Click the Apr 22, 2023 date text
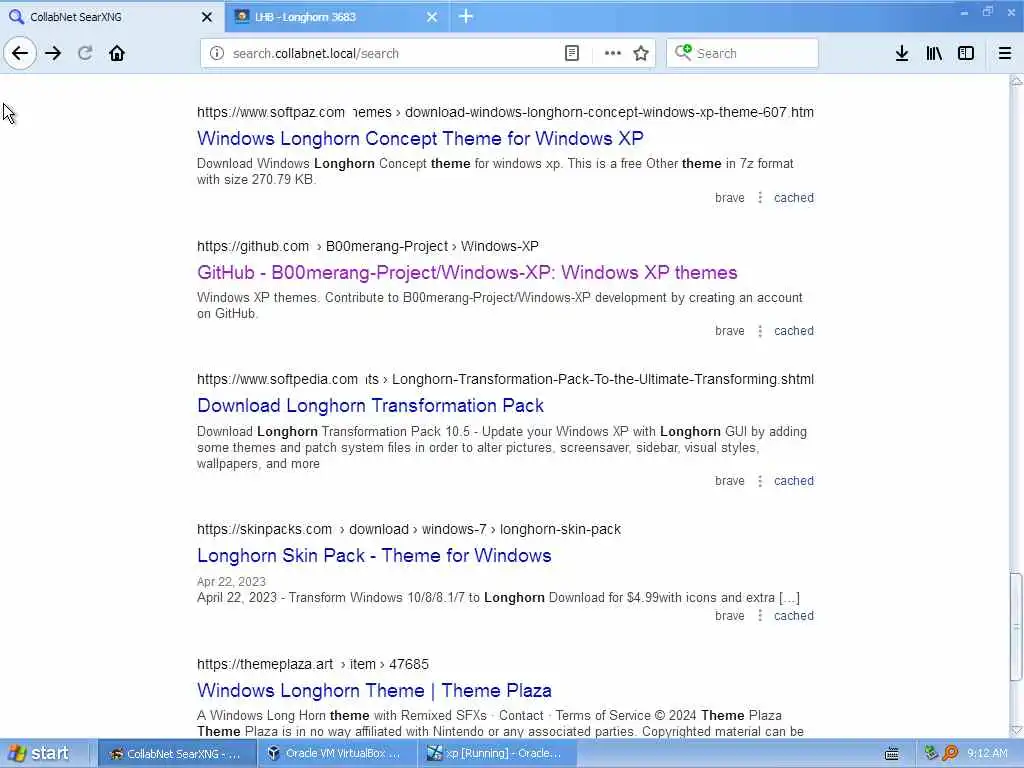The height and width of the screenshot is (768, 1024). coord(231,582)
